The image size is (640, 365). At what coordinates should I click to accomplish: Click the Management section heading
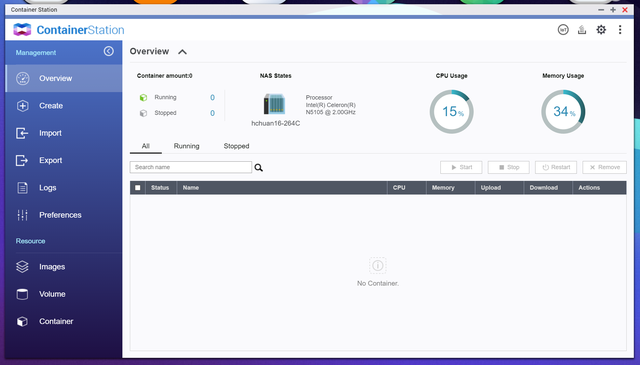coord(36,53)
